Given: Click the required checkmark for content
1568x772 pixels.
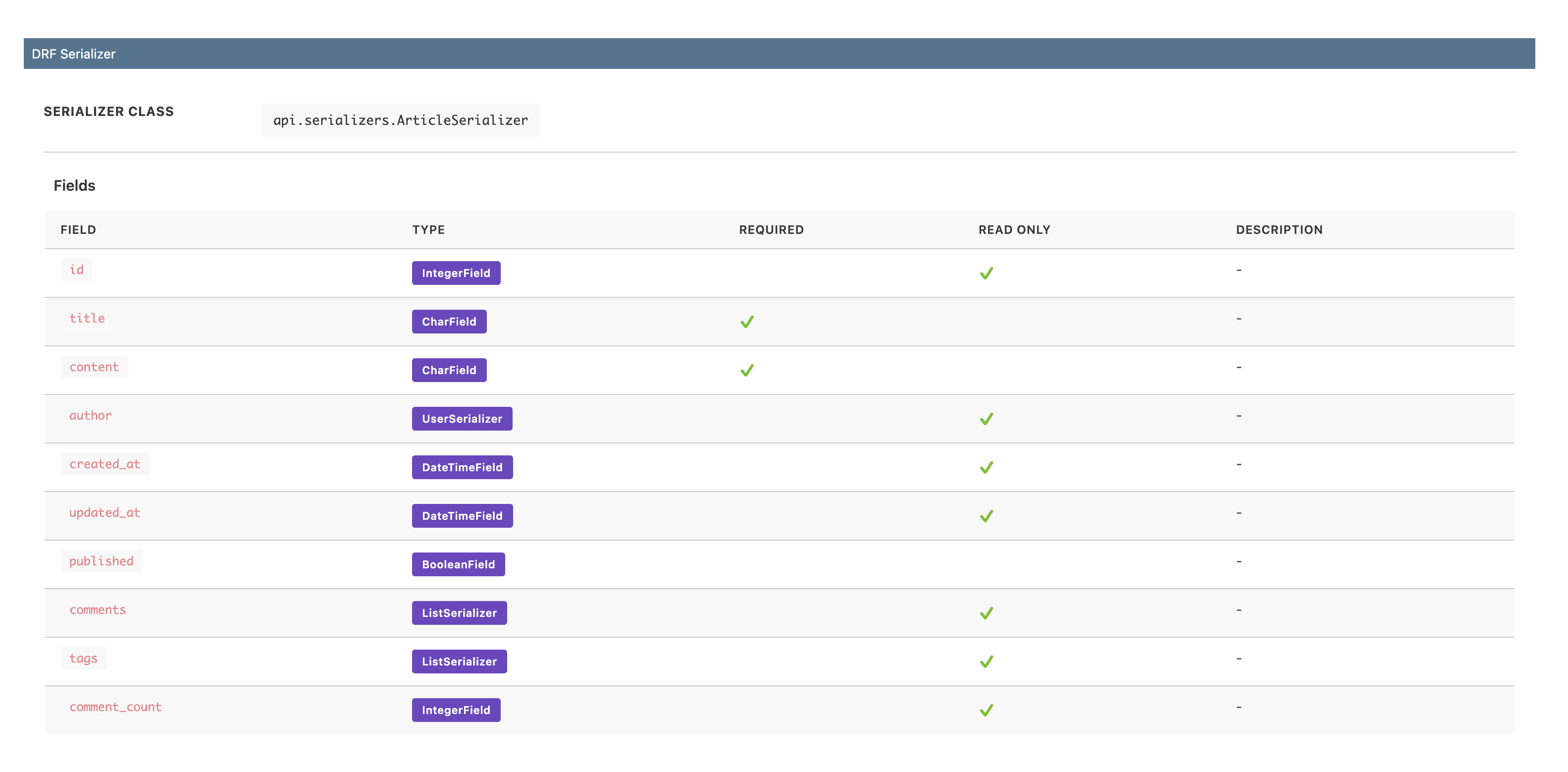Looking at the screenshot, I should pyautogui.click(x=747, y=370).
